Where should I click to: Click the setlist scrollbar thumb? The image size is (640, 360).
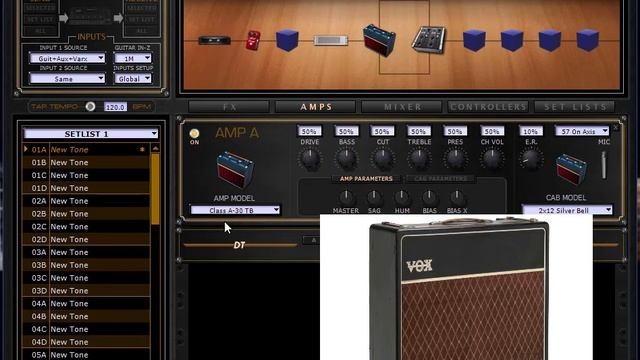(155, 189)
